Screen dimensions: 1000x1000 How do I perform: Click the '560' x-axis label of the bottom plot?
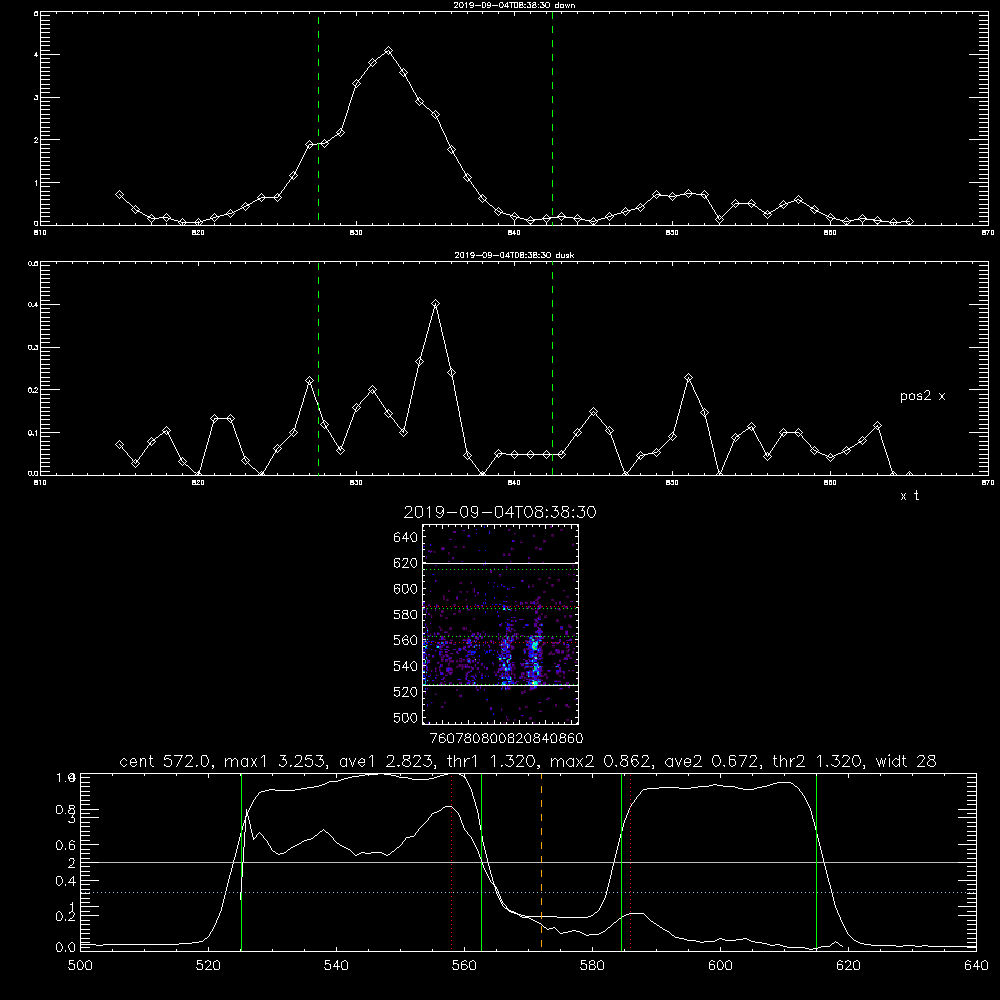click(464, 966)
